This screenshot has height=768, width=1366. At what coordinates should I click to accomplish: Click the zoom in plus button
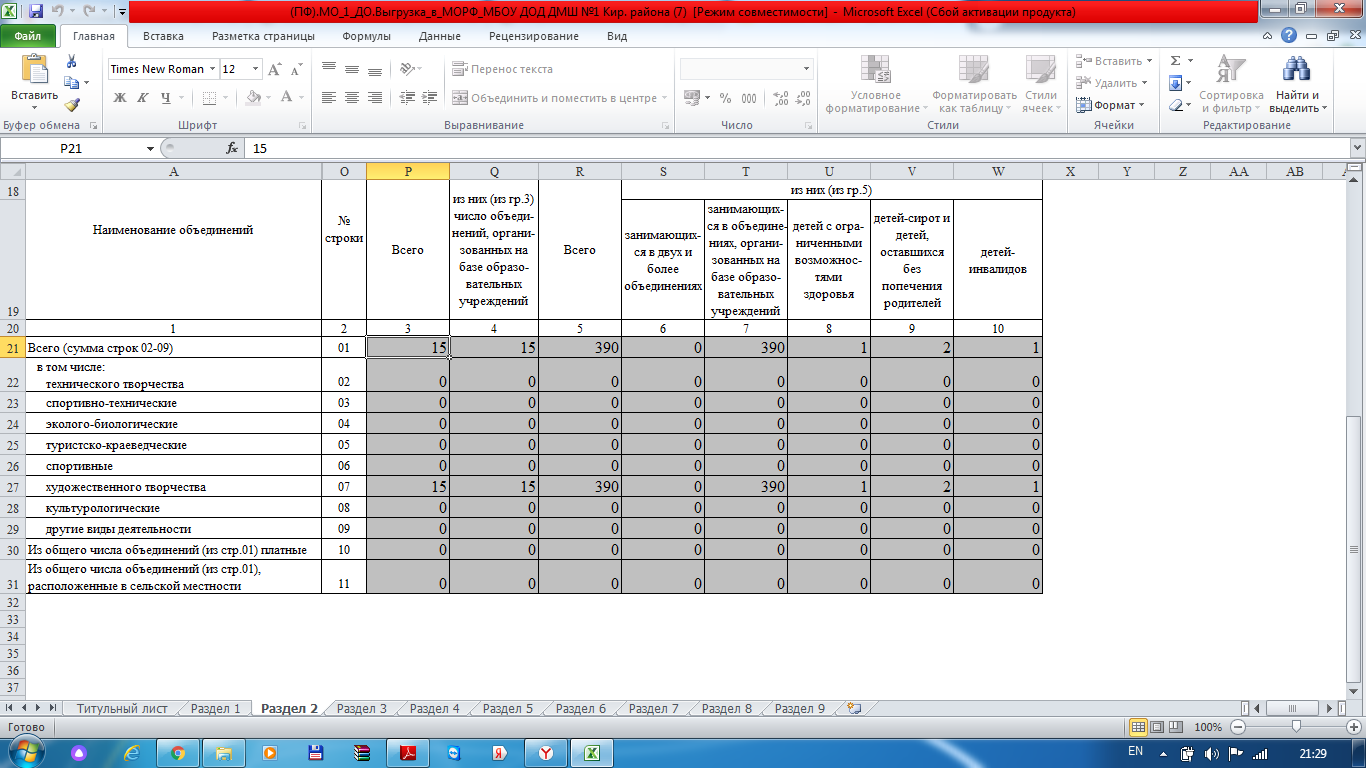[1352, 727]
